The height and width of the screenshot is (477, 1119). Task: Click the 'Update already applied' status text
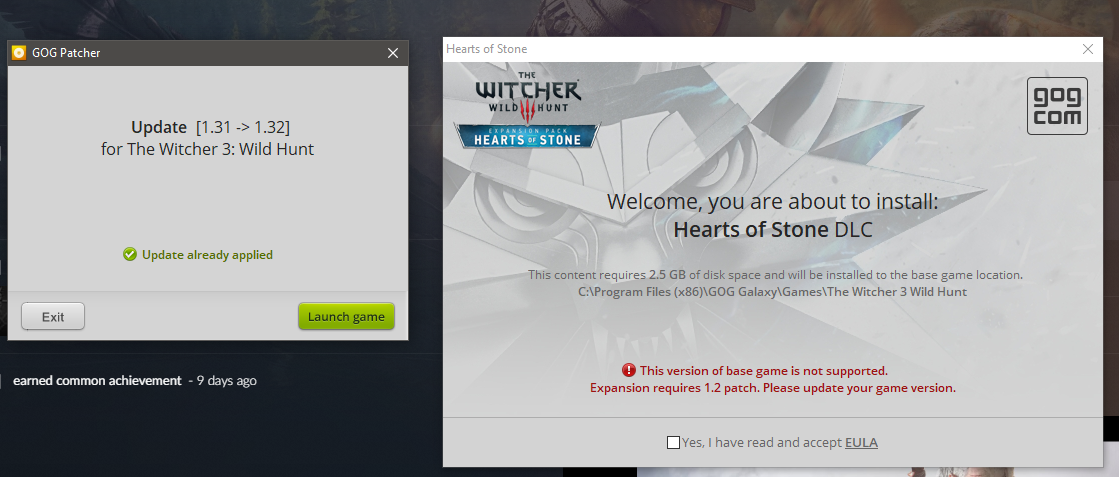207,254
